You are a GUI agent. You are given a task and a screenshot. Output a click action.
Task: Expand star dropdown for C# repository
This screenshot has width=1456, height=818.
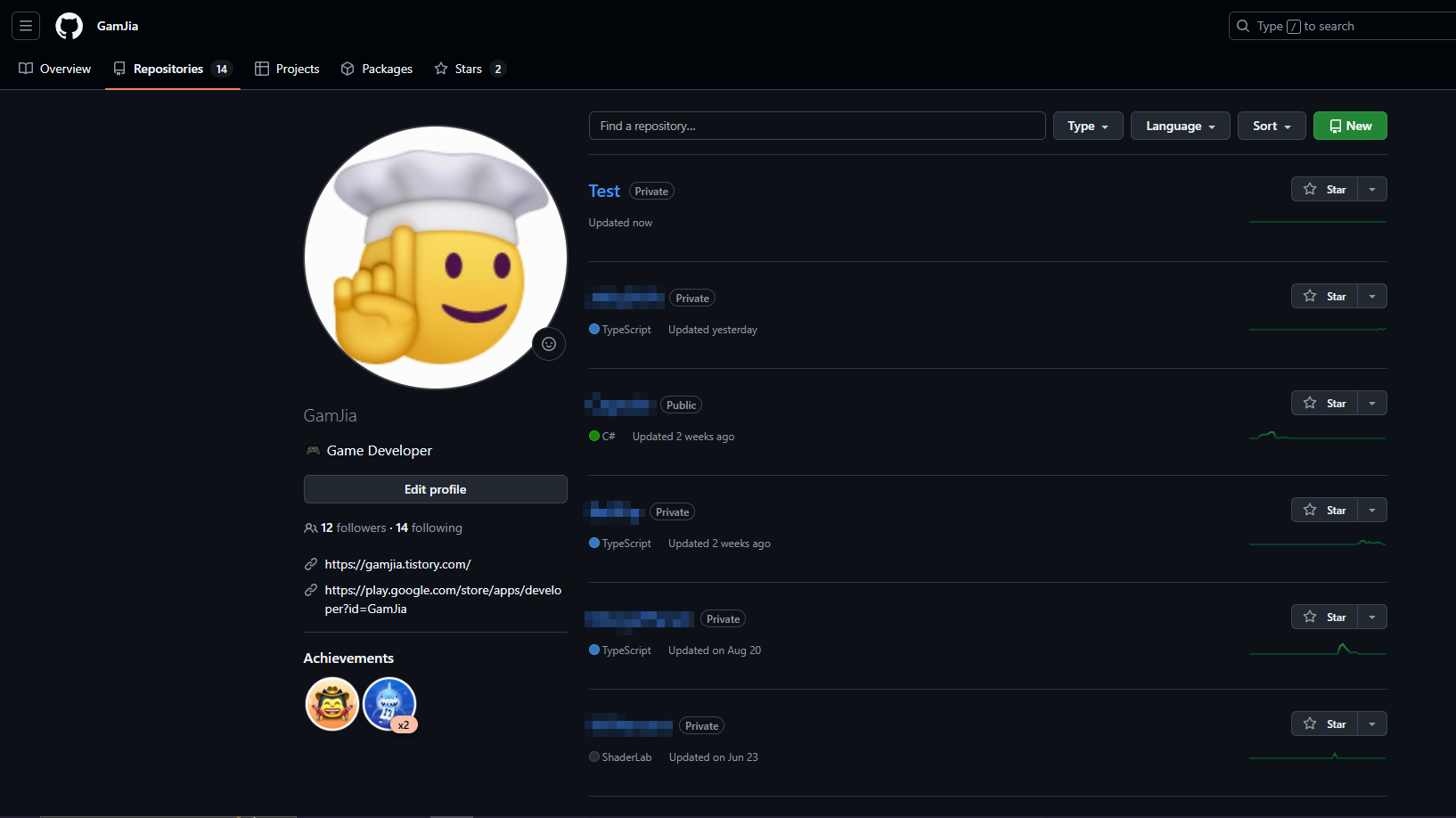coord(1372,403)
